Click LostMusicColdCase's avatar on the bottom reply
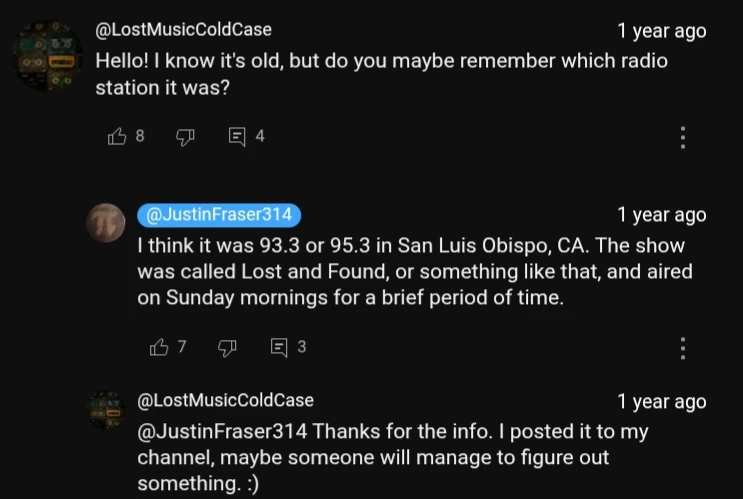The width and height of the screenshot is (743, 499). tap(105, 408)
